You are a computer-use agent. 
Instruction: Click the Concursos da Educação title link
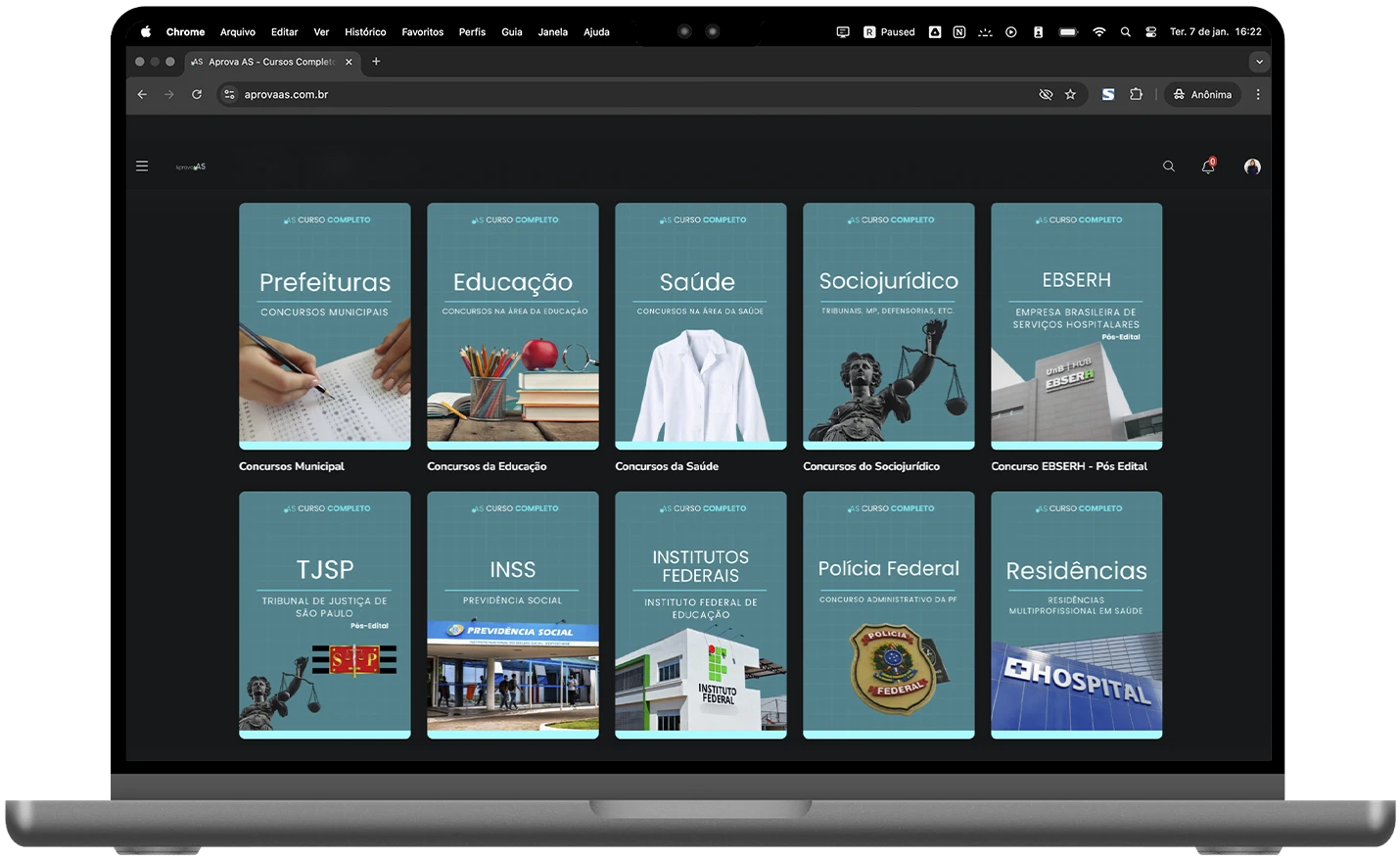tap(487, 466)
